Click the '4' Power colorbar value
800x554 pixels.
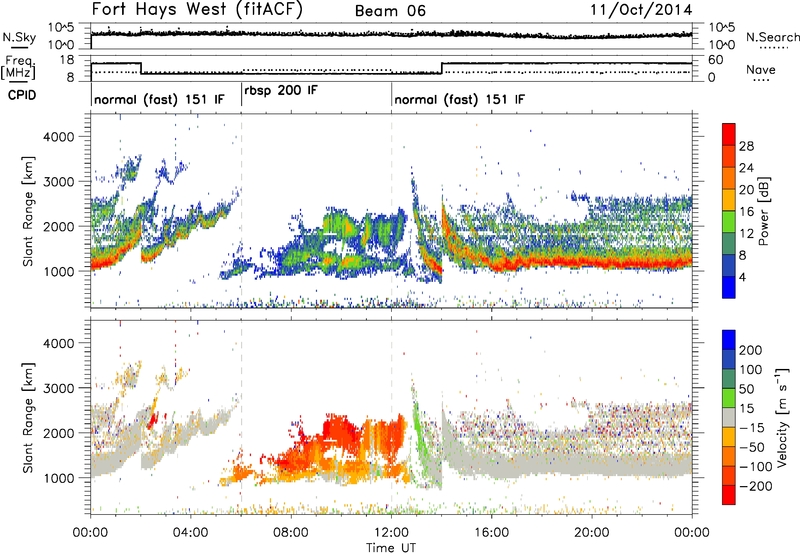tap(742, 277)
